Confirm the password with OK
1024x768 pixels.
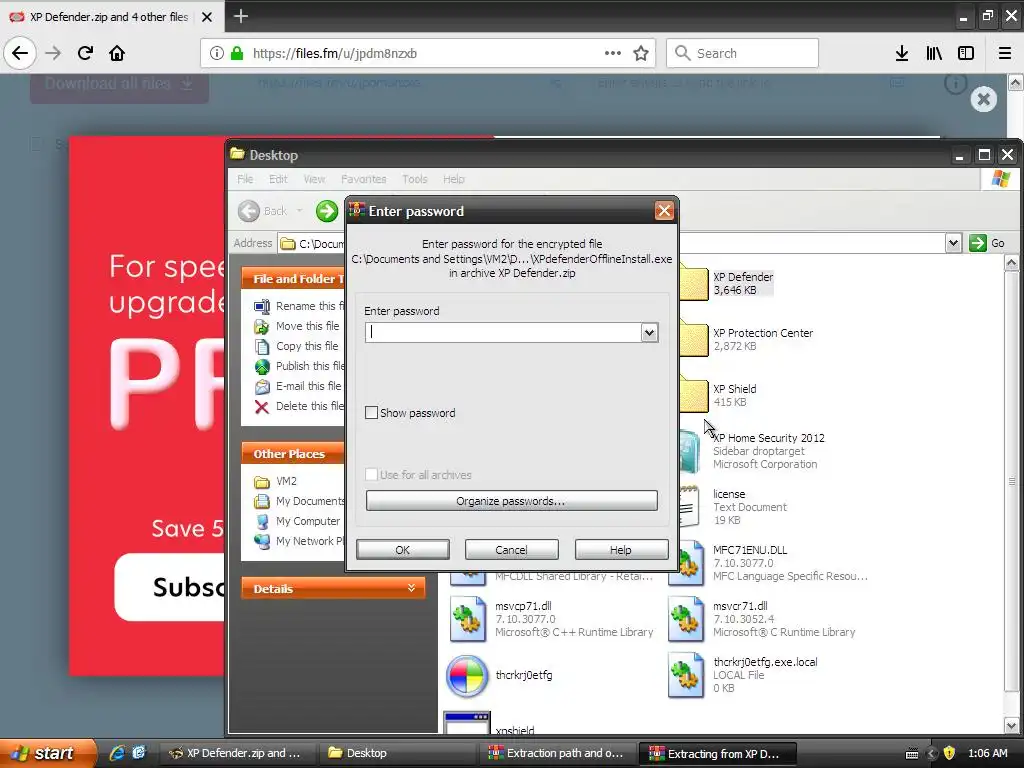coord(402,550)
